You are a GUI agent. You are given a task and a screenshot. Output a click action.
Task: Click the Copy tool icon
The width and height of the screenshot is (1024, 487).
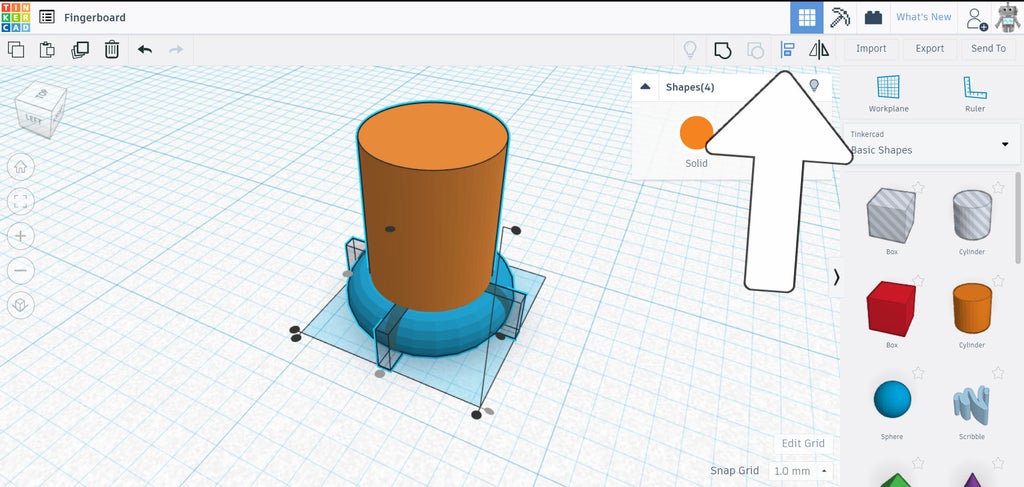point(16,50)
